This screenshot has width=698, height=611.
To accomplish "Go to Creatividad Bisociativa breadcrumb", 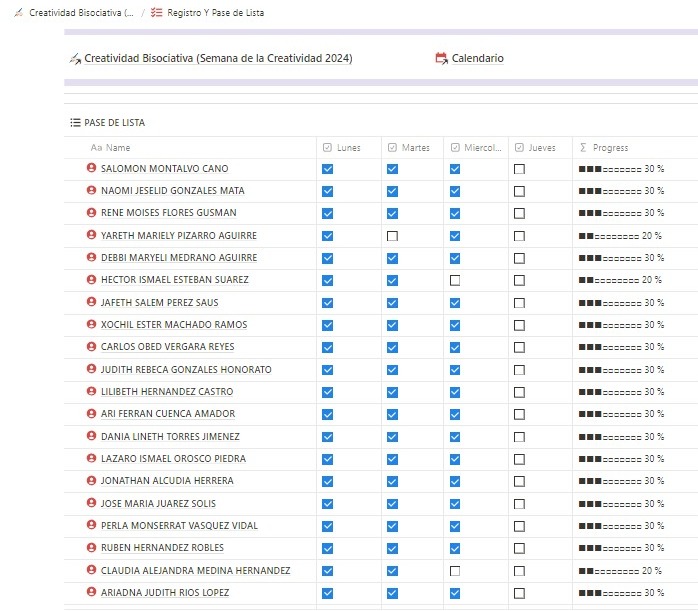I will click(x=74, y=12).
